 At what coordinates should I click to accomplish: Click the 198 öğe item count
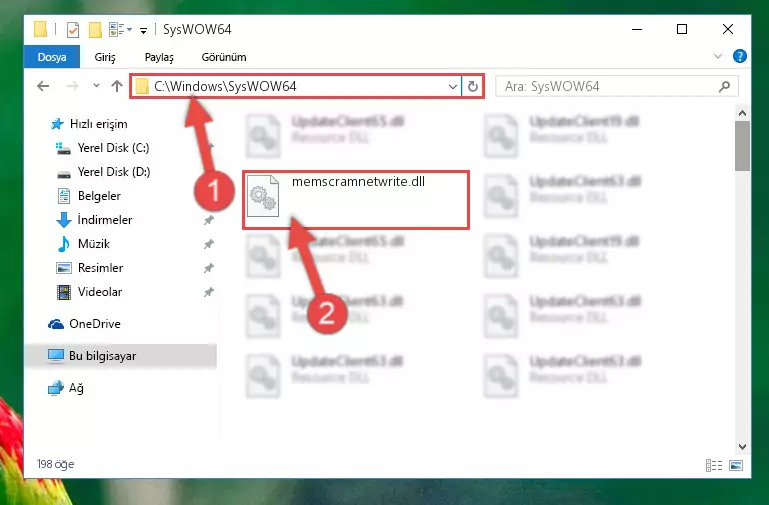pyautogui.click(x=55, y=464)
